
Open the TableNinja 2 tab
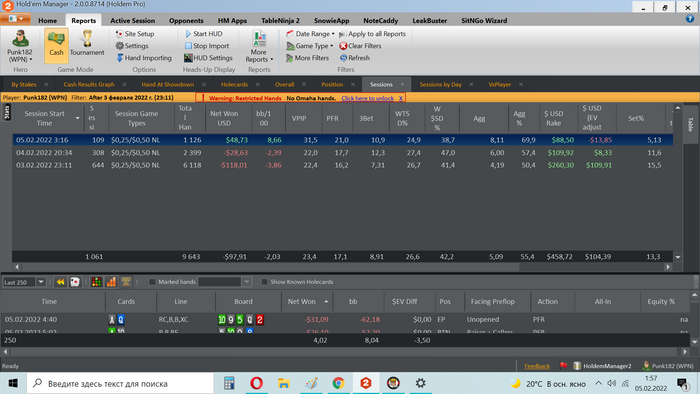(x=280, y=21)
